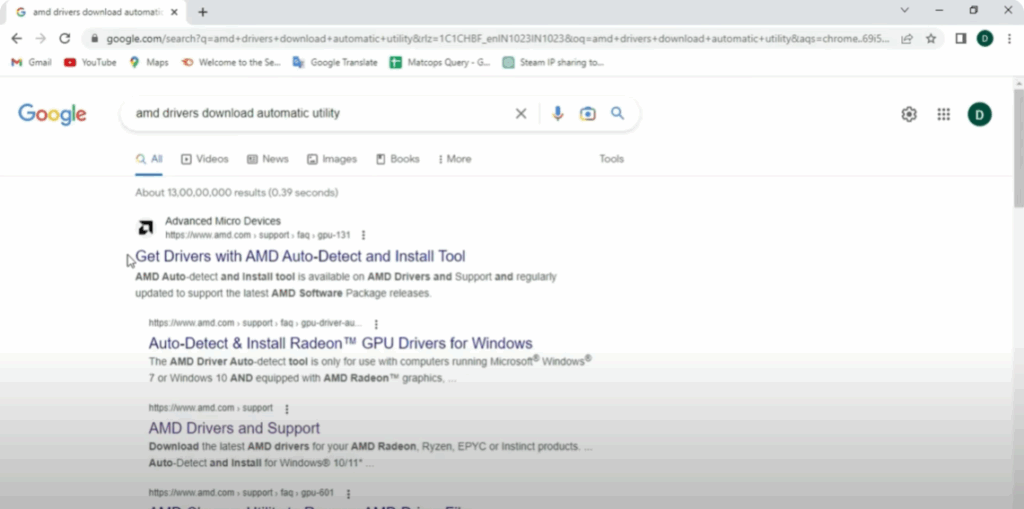Open a new tab with the plus icon
Image resolution: width=1024 pixels, height=509 pixels.
click(x=203, y=12)
